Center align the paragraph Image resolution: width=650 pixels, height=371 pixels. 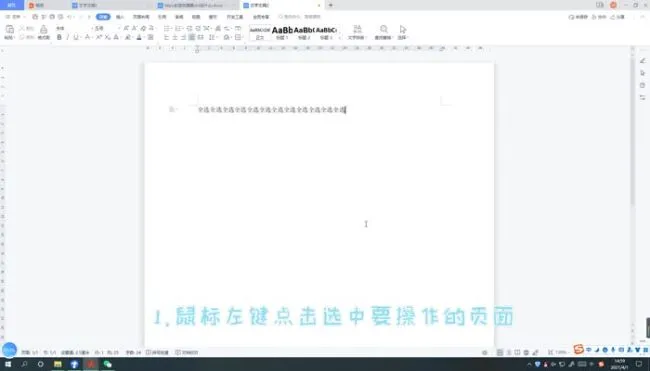(x=175, y=37)
